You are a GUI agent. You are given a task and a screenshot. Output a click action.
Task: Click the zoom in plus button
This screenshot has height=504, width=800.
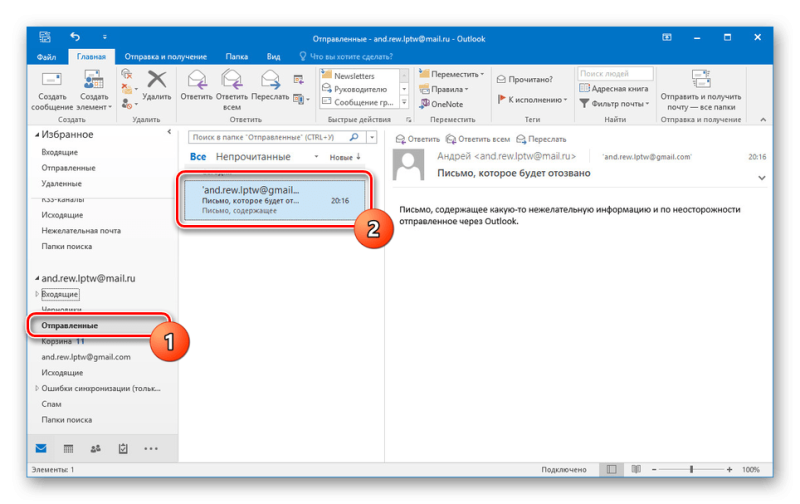pos(730,469)
